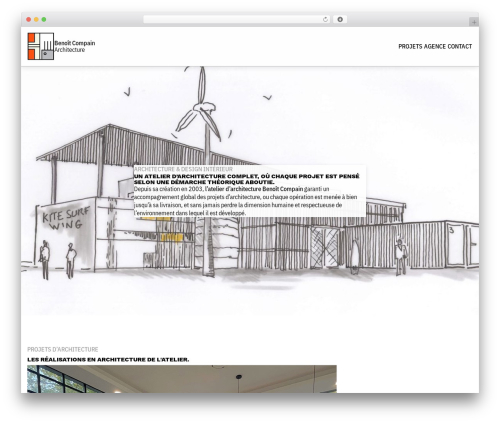Click 'LES RÉALISATIONS EN ARCHITECTURE DE L'ATELIER.' heading

point(108,360)
